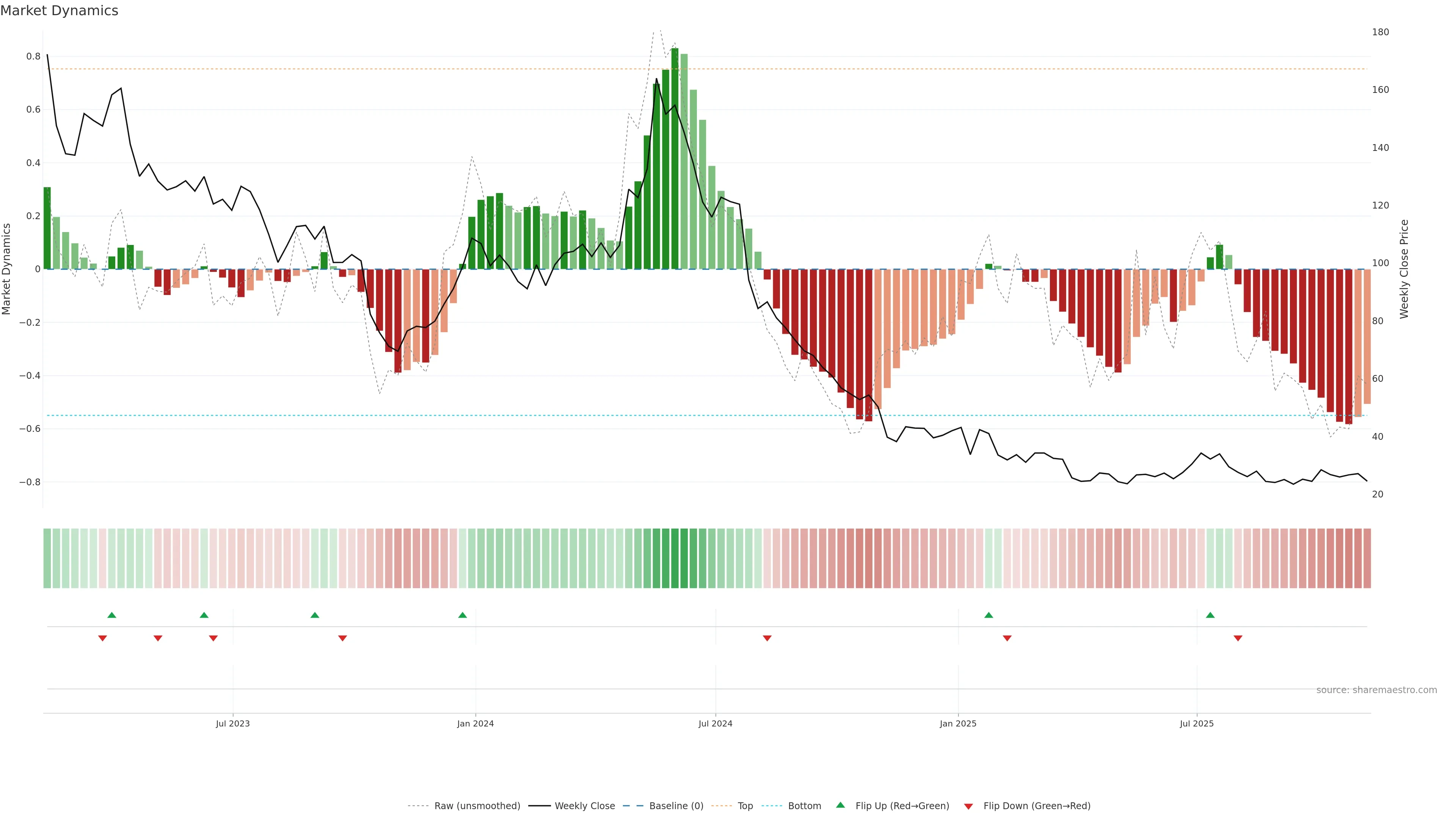The height and width of the screenshot is (819, 1456).
Task: Click the Market Dynamics chart title
Action: pos(60,11)
